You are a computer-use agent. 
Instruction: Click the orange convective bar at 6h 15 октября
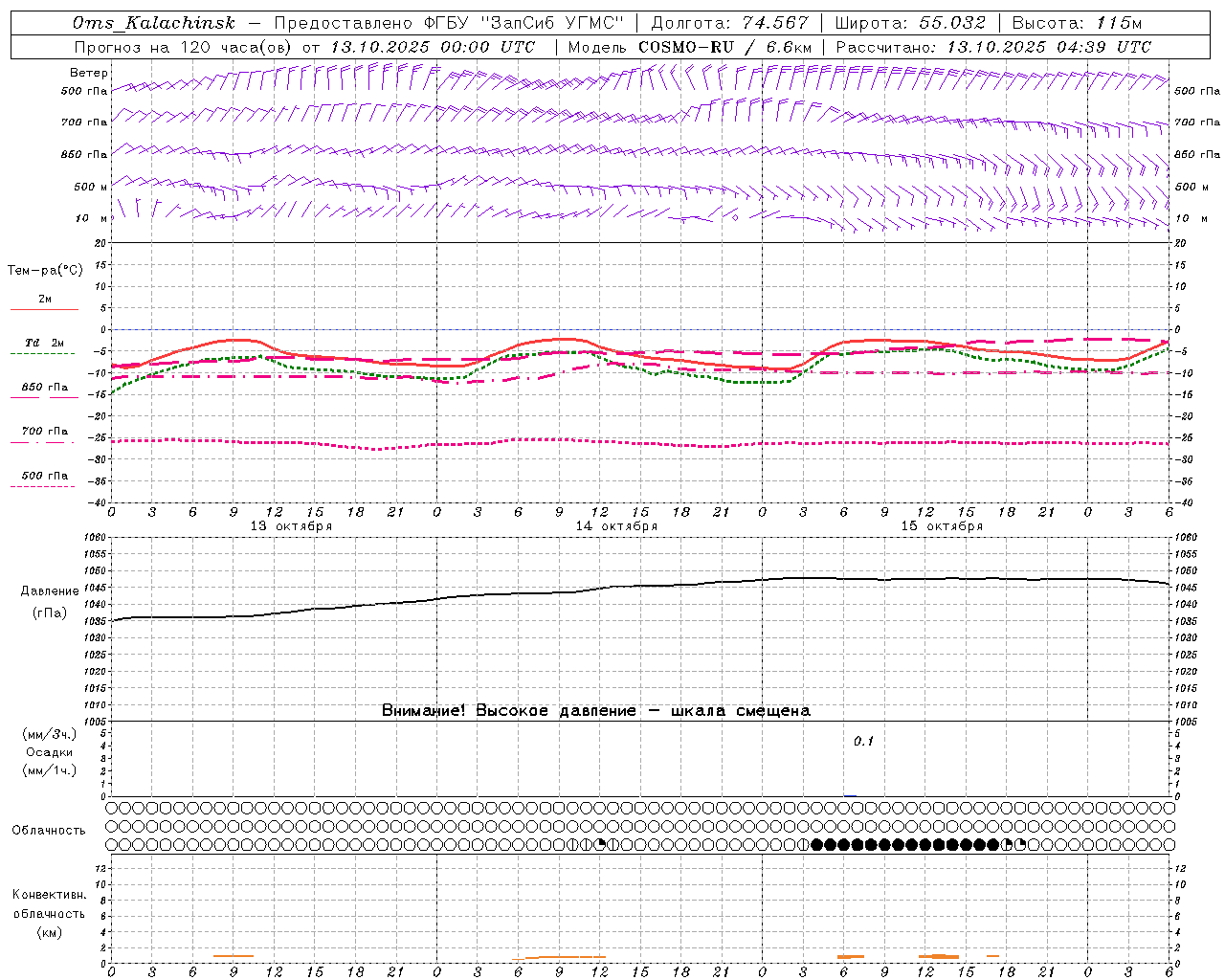(x=851, y=956)
